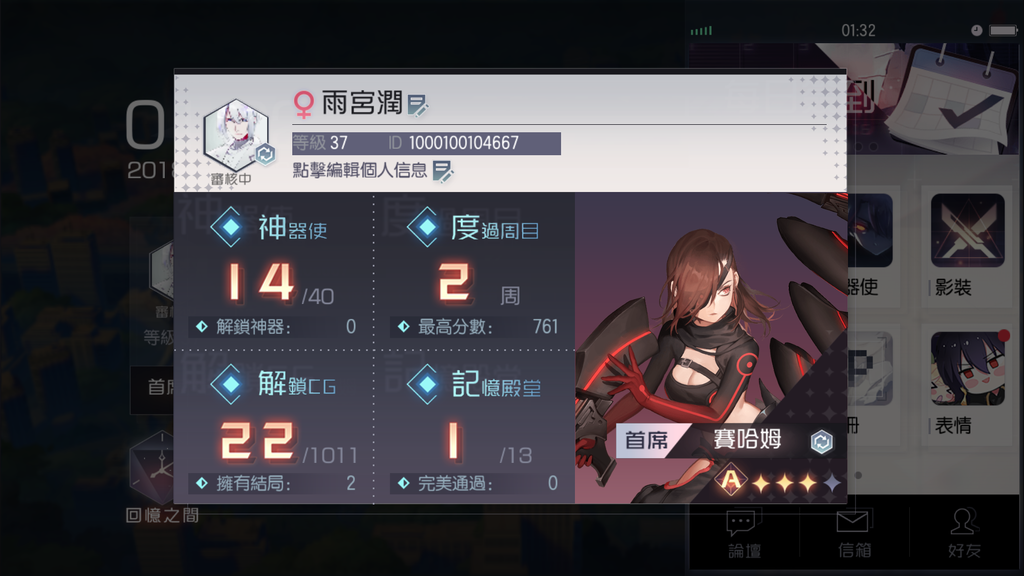1024x576 pixels.
Task: Select the 神器使 stats panel
Action: 274,271
